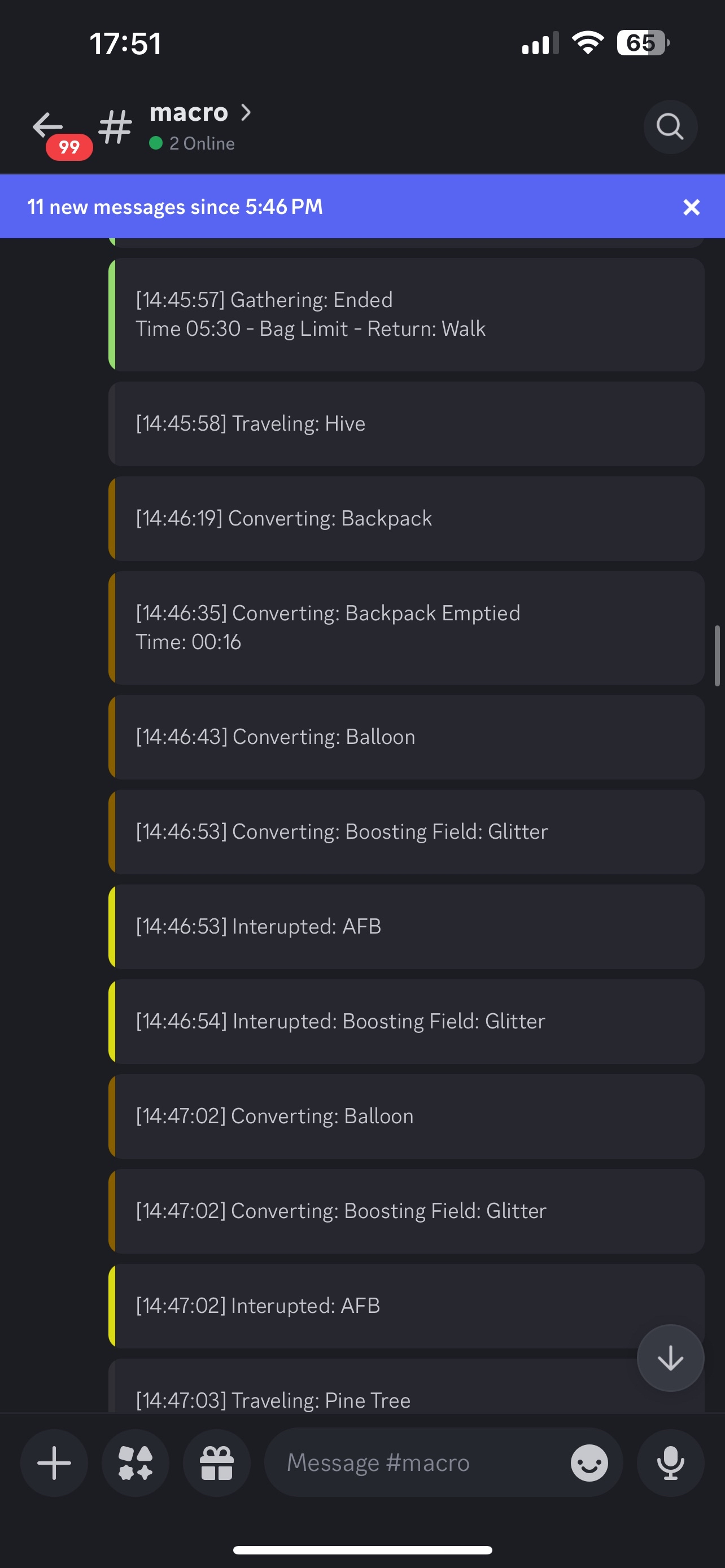The width and height of the screenshot is (725, 1568).
Task: Open the channel search magnifier
Action: point(670,126)
